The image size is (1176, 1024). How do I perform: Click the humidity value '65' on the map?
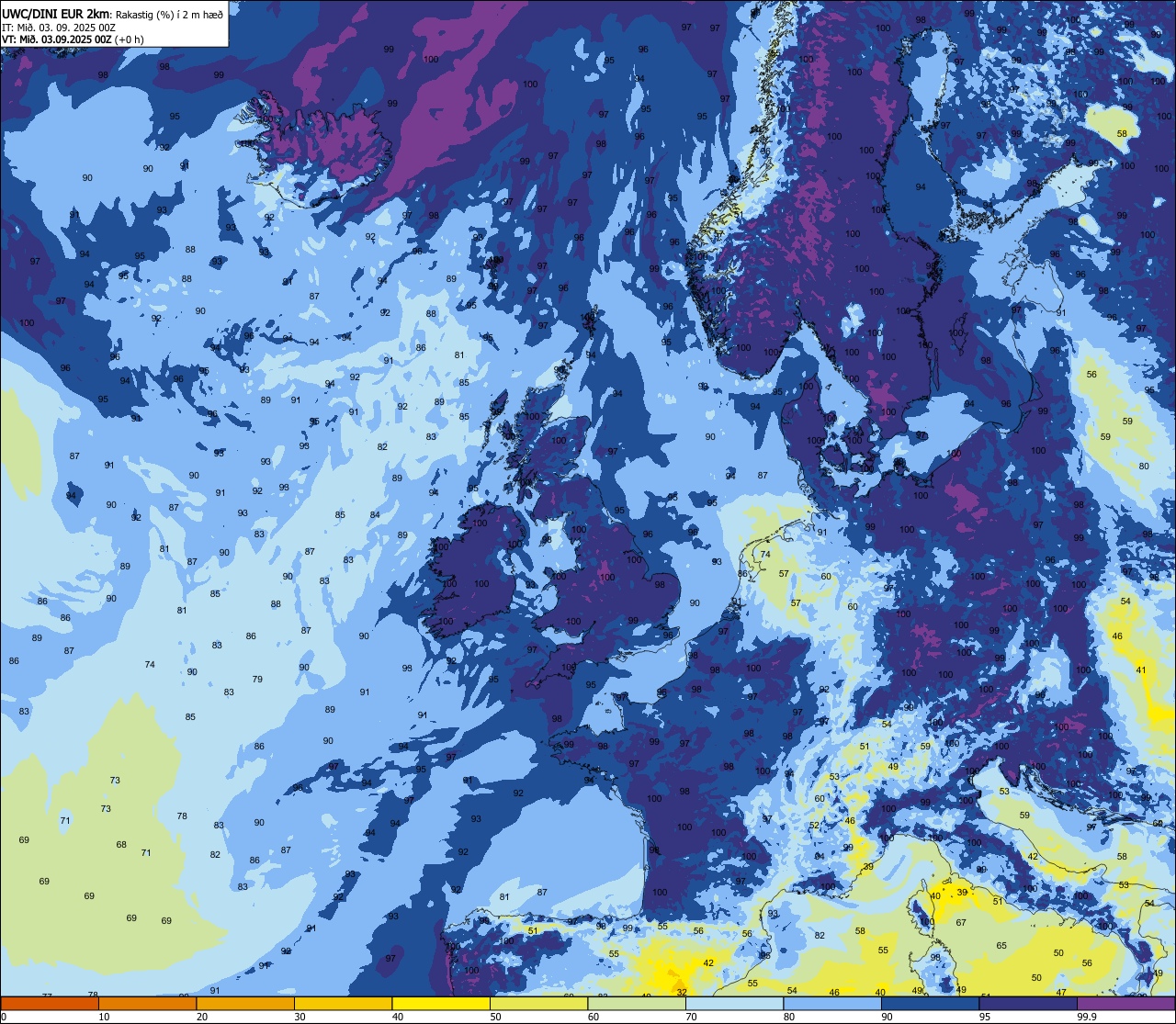(1001, 945)
